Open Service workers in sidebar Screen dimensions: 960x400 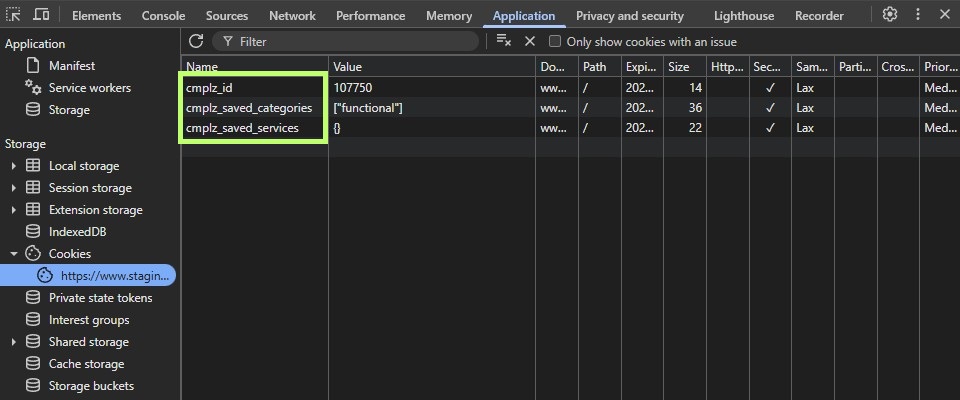point(89,88)
